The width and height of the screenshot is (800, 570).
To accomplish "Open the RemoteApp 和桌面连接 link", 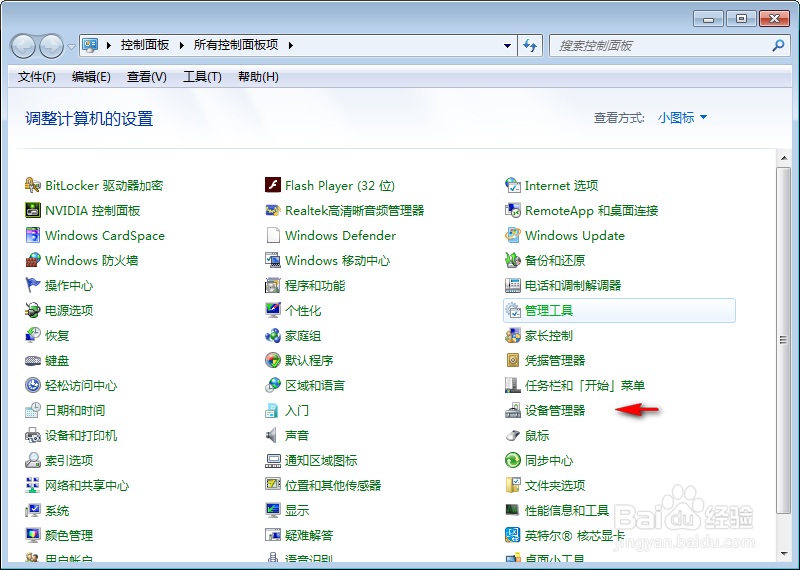I will point(592,210).
